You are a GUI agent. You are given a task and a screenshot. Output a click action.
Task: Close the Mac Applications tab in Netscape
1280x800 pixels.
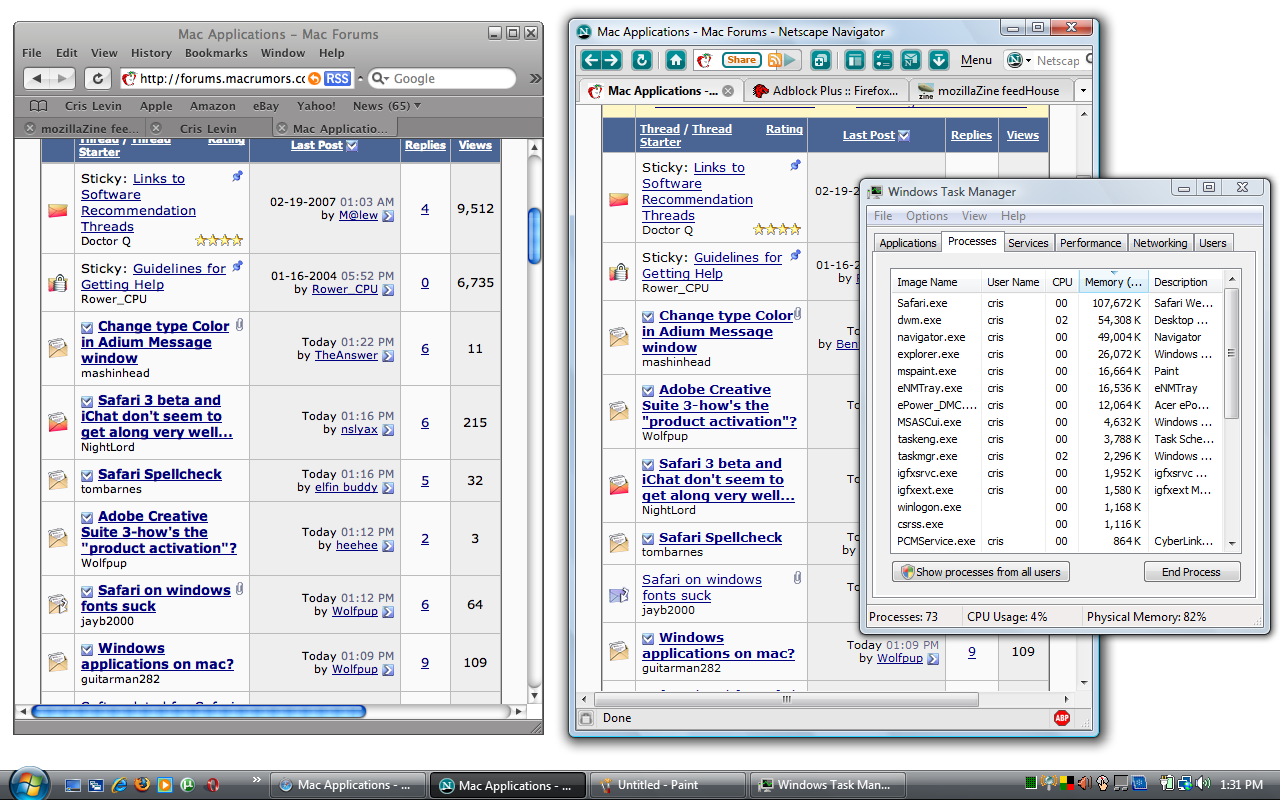click(728, 91)
